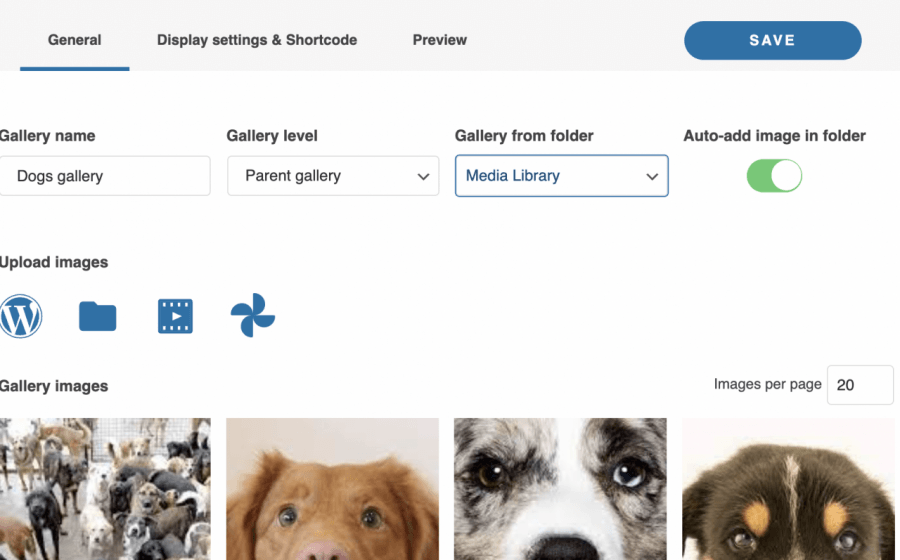Open the Gallery level dropdown
Viewport: 900px width, 560px height.
(x=332, y=176)
